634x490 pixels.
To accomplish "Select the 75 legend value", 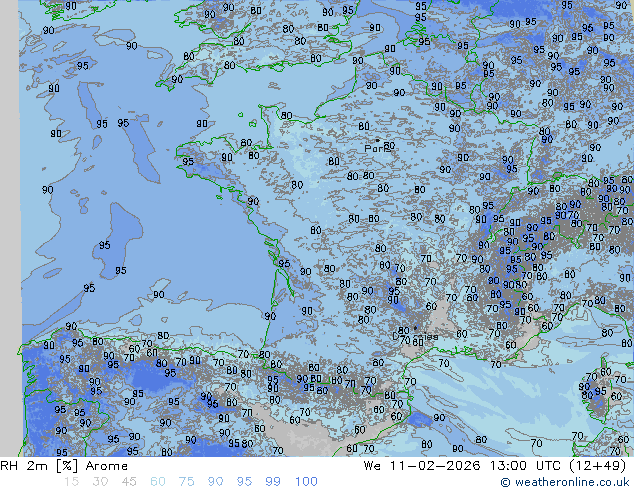I will pyautogui.click(x=187, y=482).
